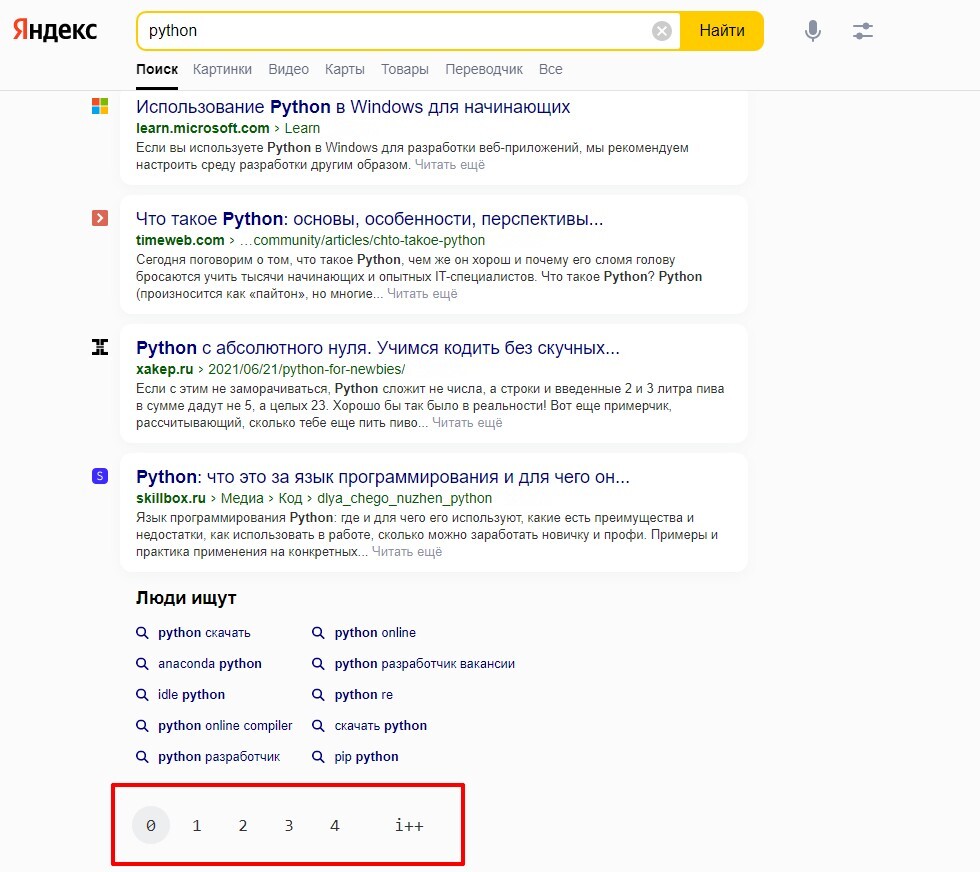This screenshot has height=872, width=980.
Task: Expand Читать ещё in xakep result
Action: (467, 423)
